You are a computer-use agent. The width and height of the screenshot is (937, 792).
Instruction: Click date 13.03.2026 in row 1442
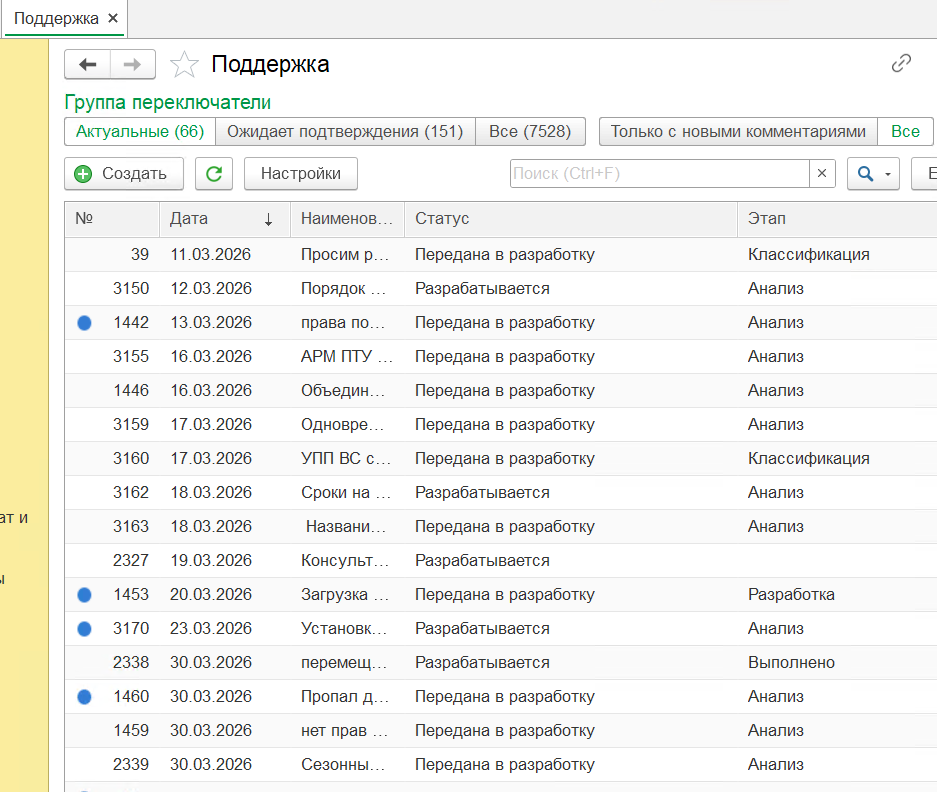tap(211, 323)
